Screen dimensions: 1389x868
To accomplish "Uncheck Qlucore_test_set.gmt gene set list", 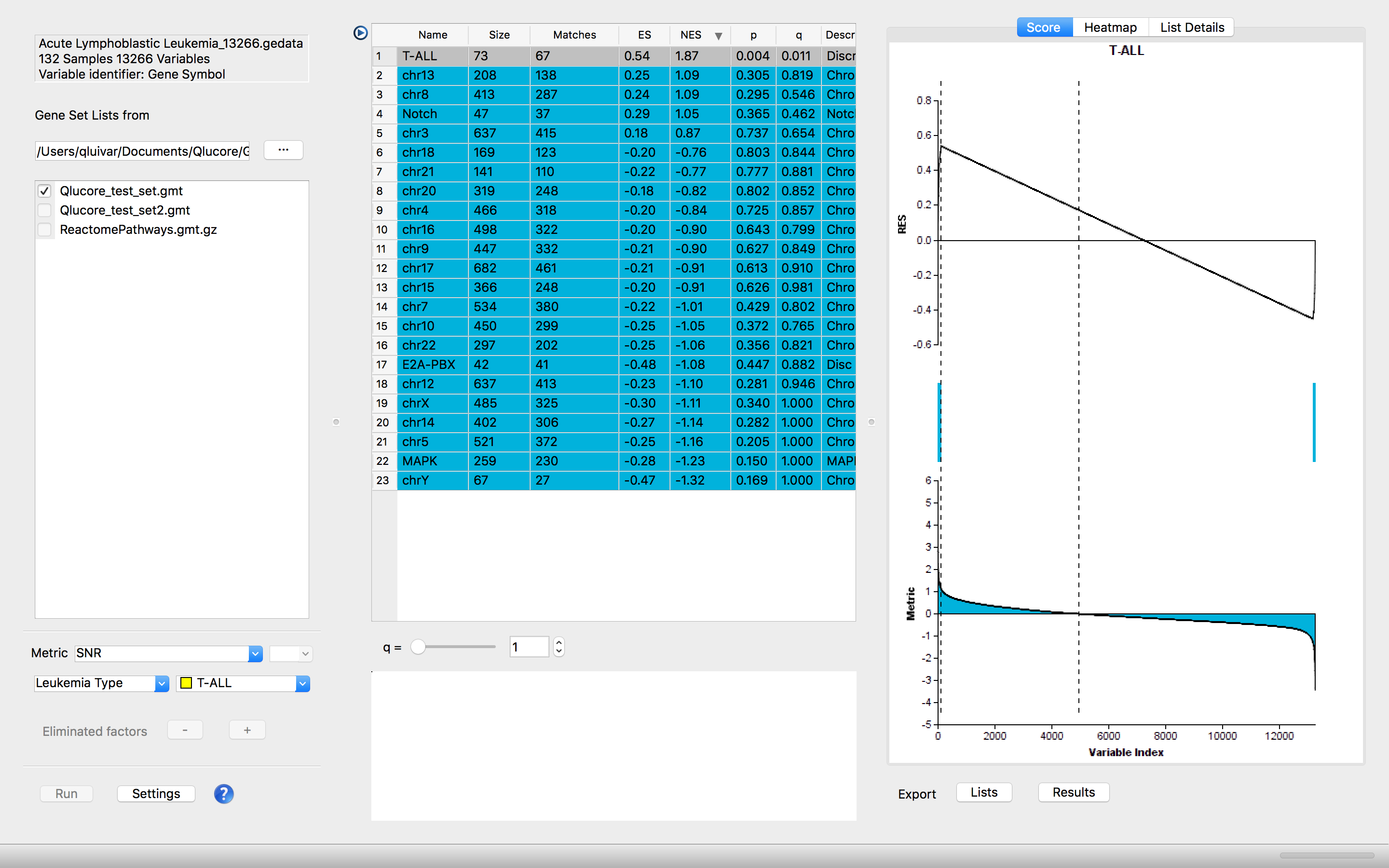I will (x=45, y=190).
